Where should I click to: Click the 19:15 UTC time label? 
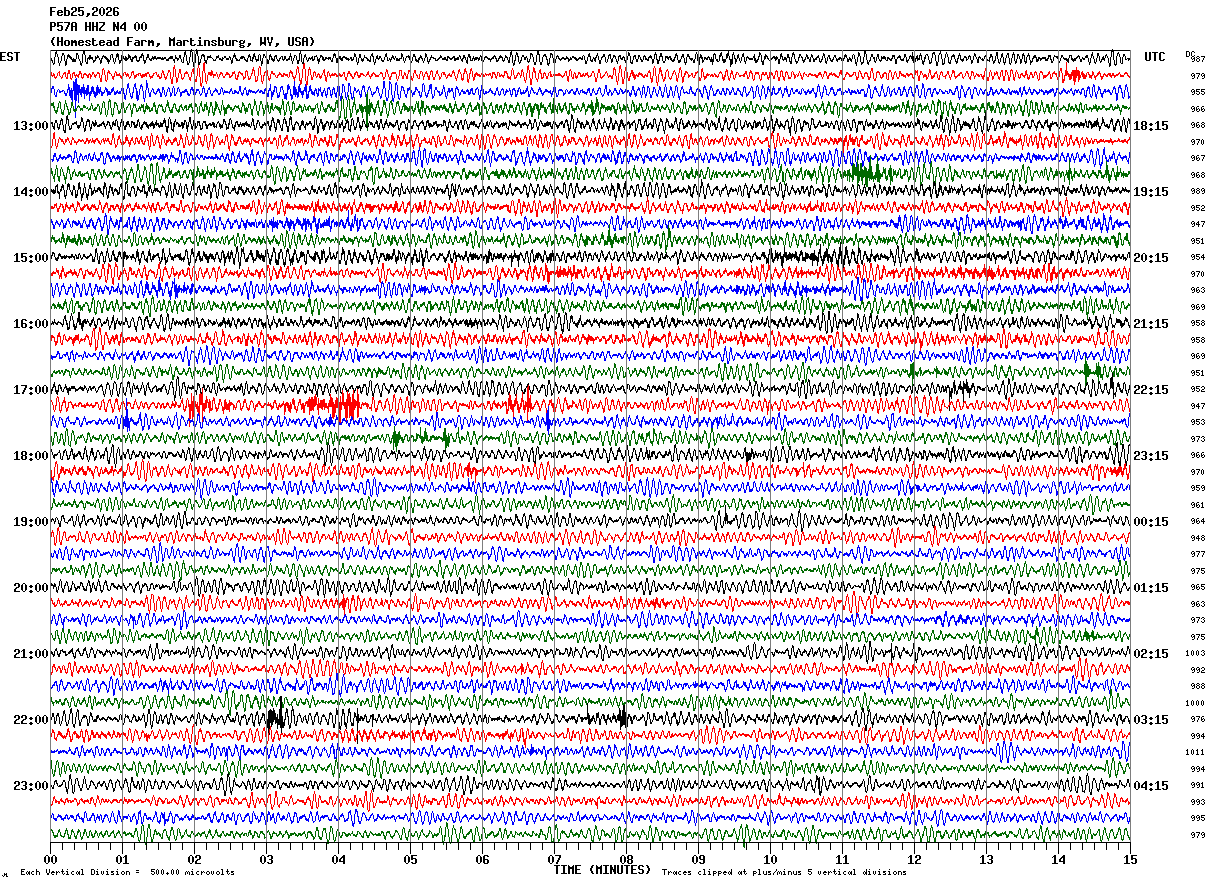click(1150, 191)
